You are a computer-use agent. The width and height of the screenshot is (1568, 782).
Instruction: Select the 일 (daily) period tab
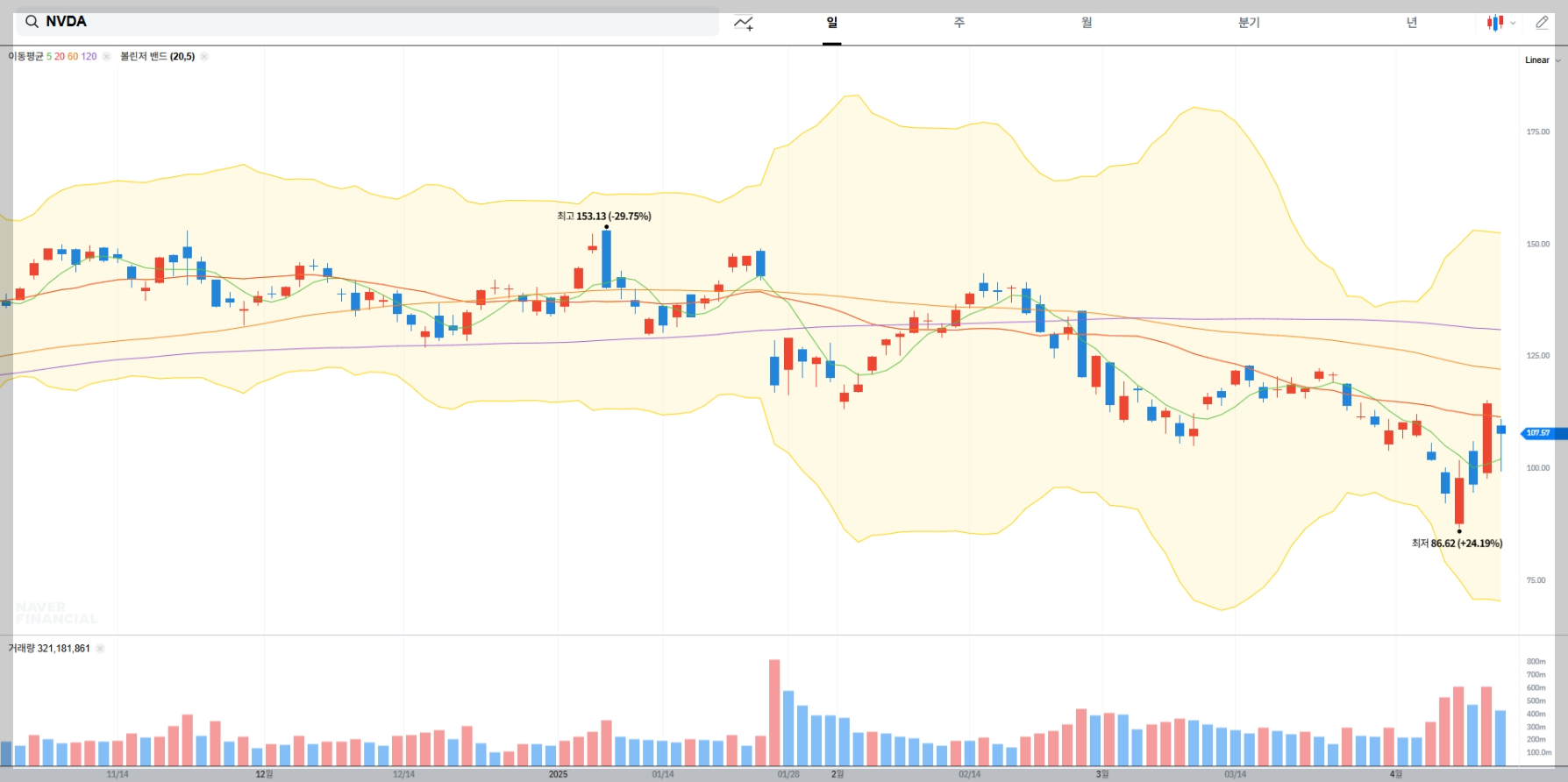(831, 23)
